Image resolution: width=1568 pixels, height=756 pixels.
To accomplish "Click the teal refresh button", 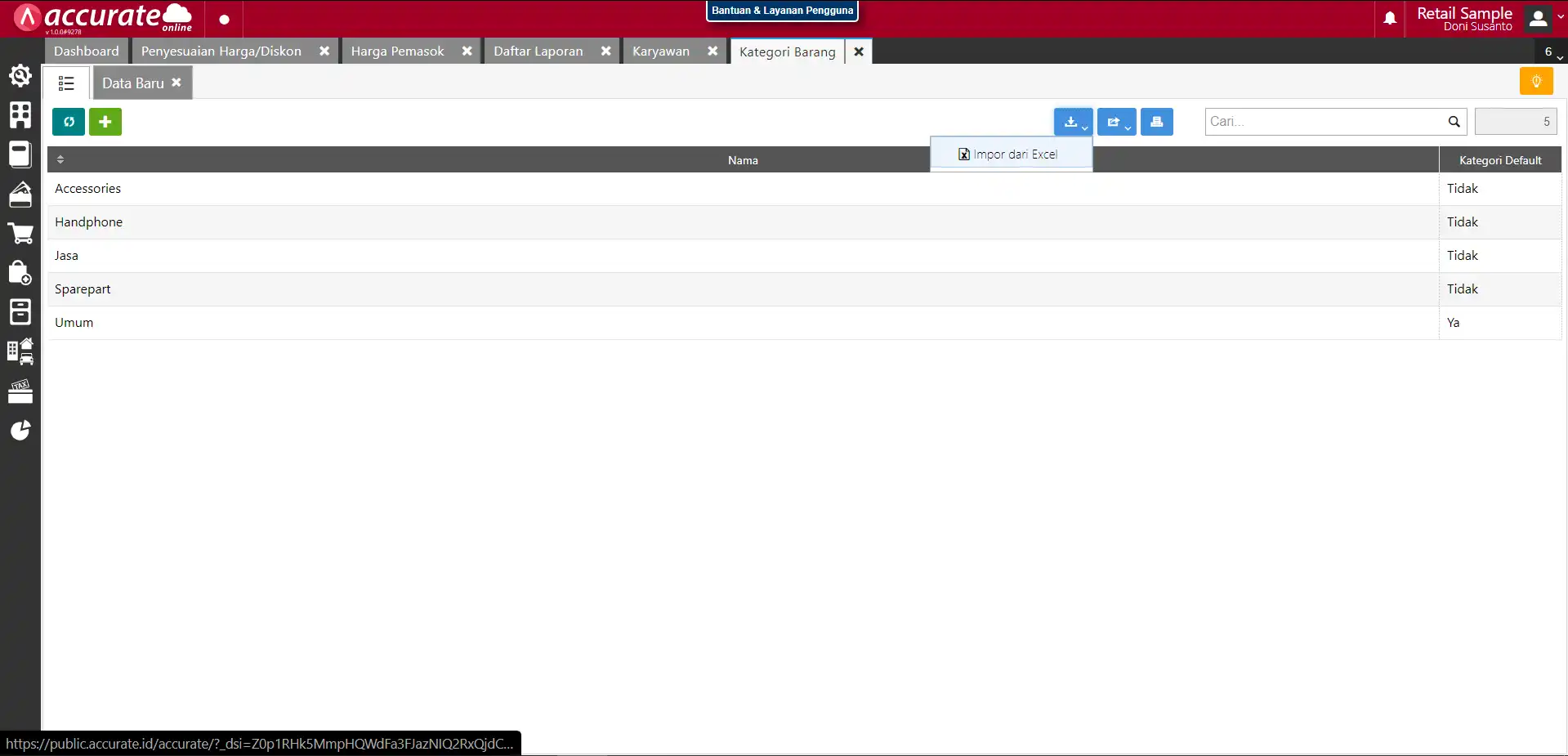I will click(x=69, y=122).
